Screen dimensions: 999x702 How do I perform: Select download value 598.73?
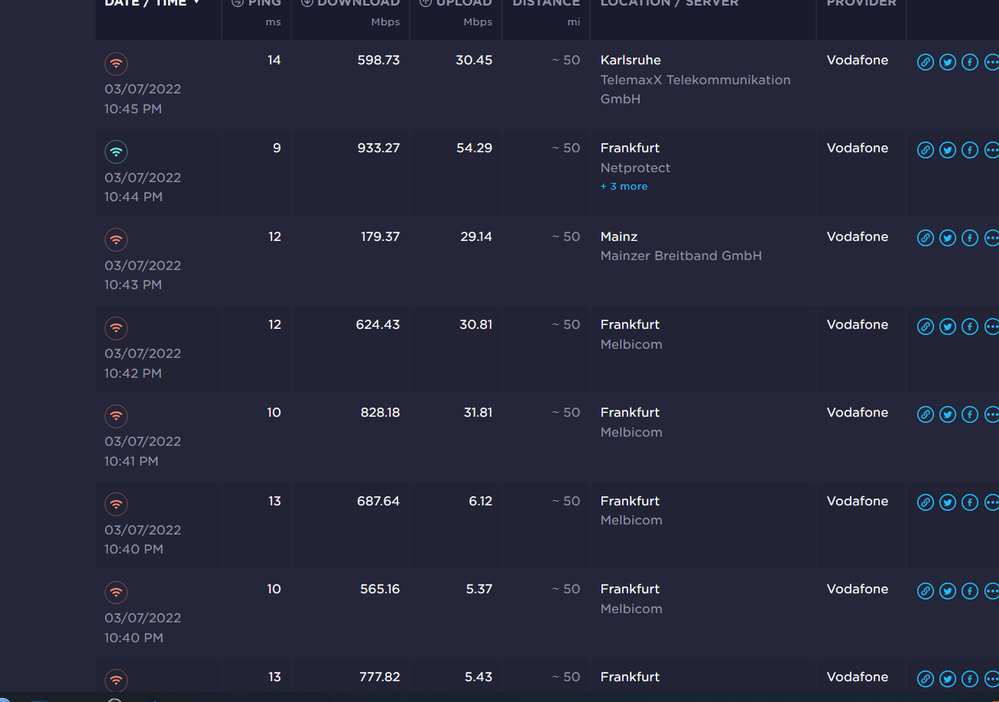(x=378, y=60)
